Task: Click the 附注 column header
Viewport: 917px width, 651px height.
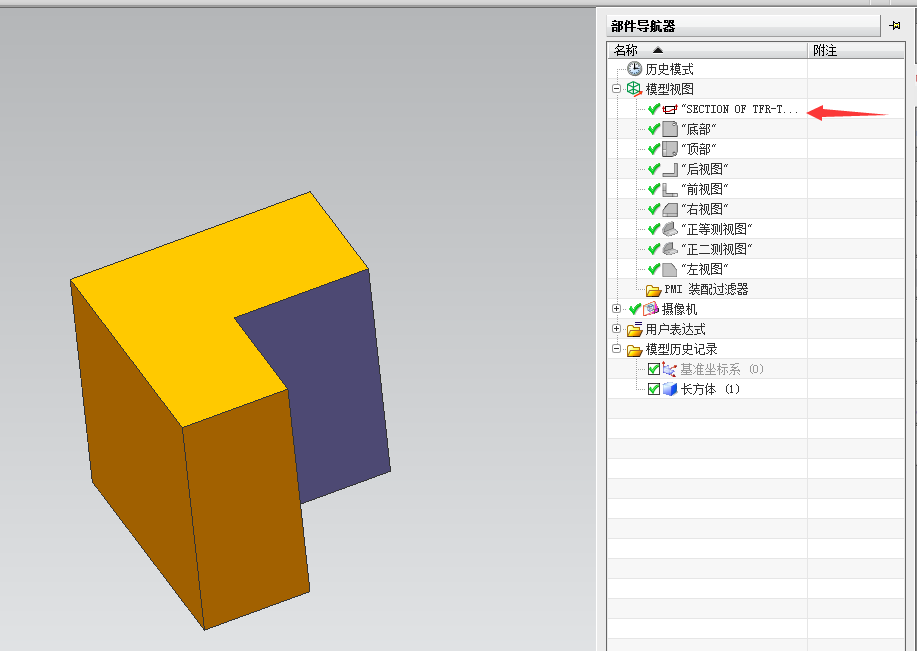Action: coord(856,50)
